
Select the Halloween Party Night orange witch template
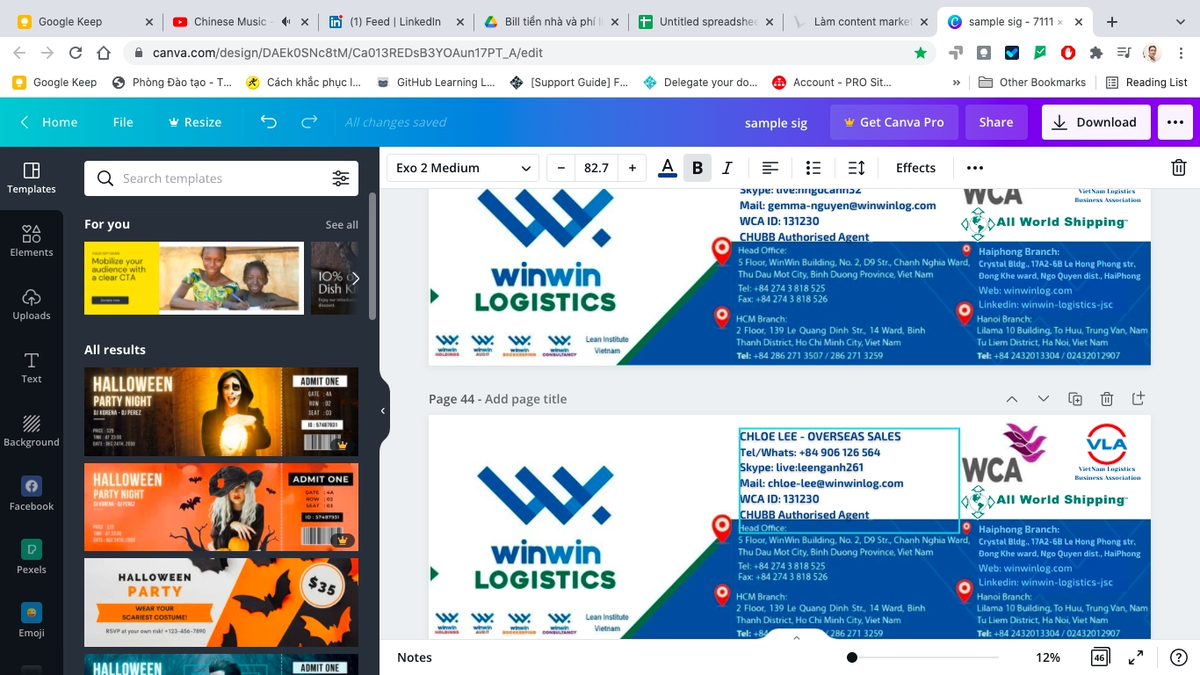click(x=220, y=507)
